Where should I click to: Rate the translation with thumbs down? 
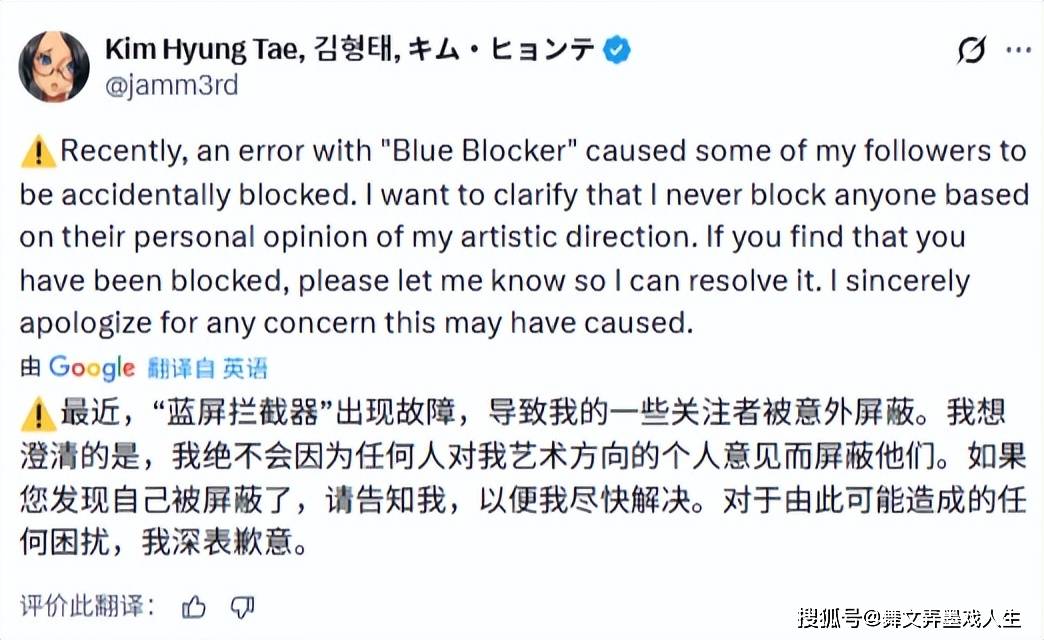click(242, 606)
